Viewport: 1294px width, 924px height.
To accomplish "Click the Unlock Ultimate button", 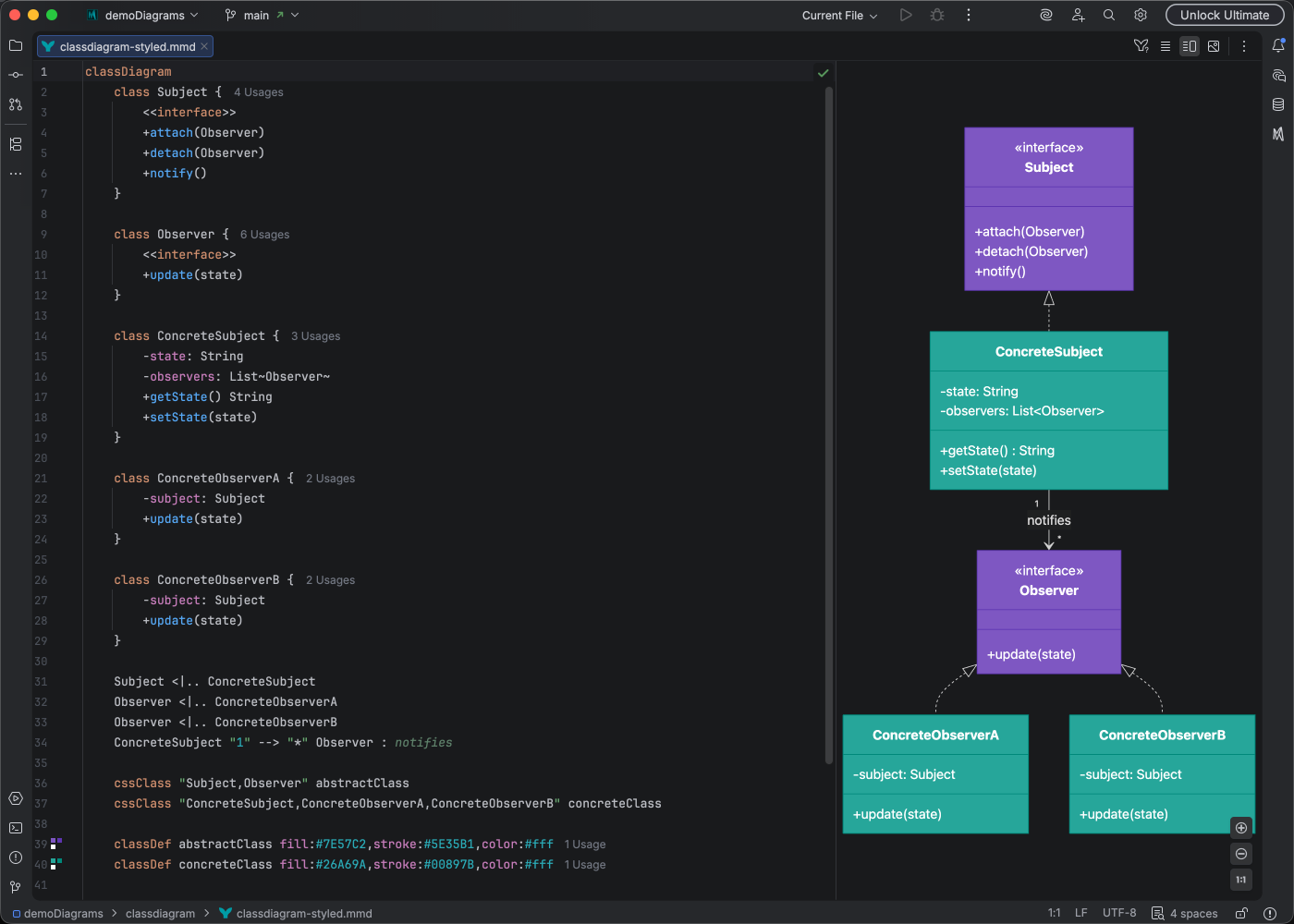I will [x=1225, y=15].
